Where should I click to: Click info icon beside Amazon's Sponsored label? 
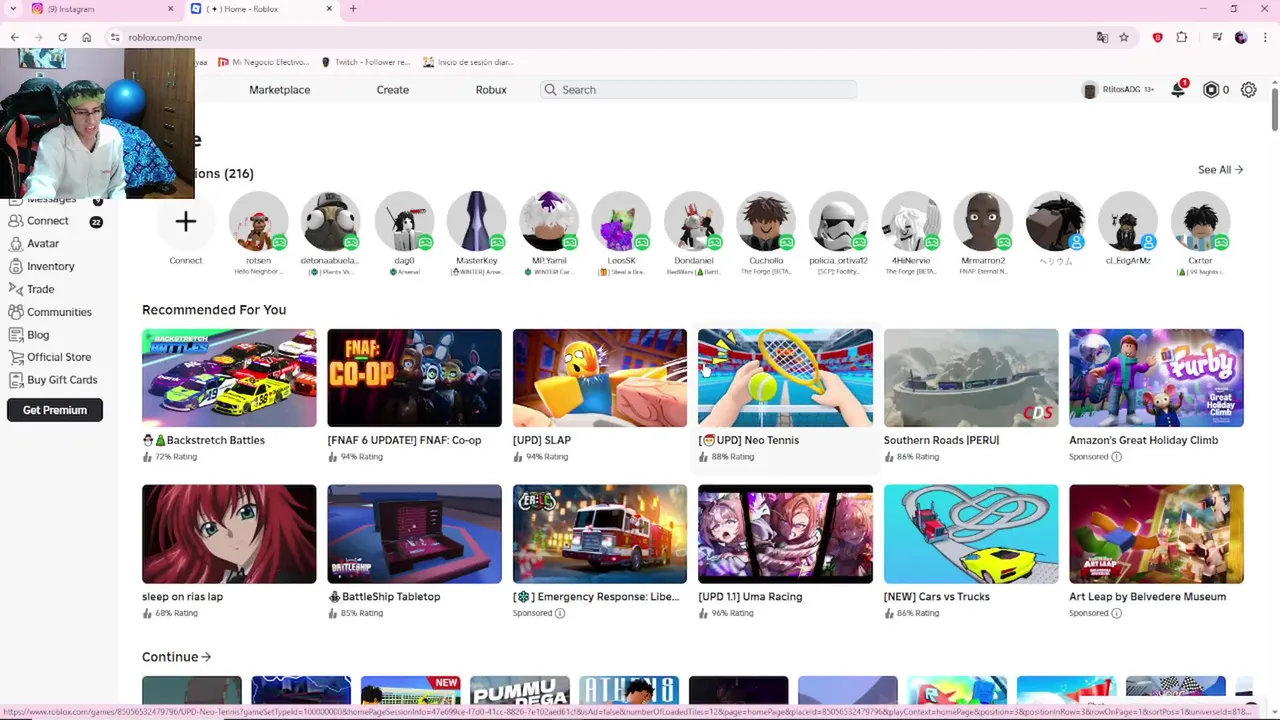pos(1117,457)
